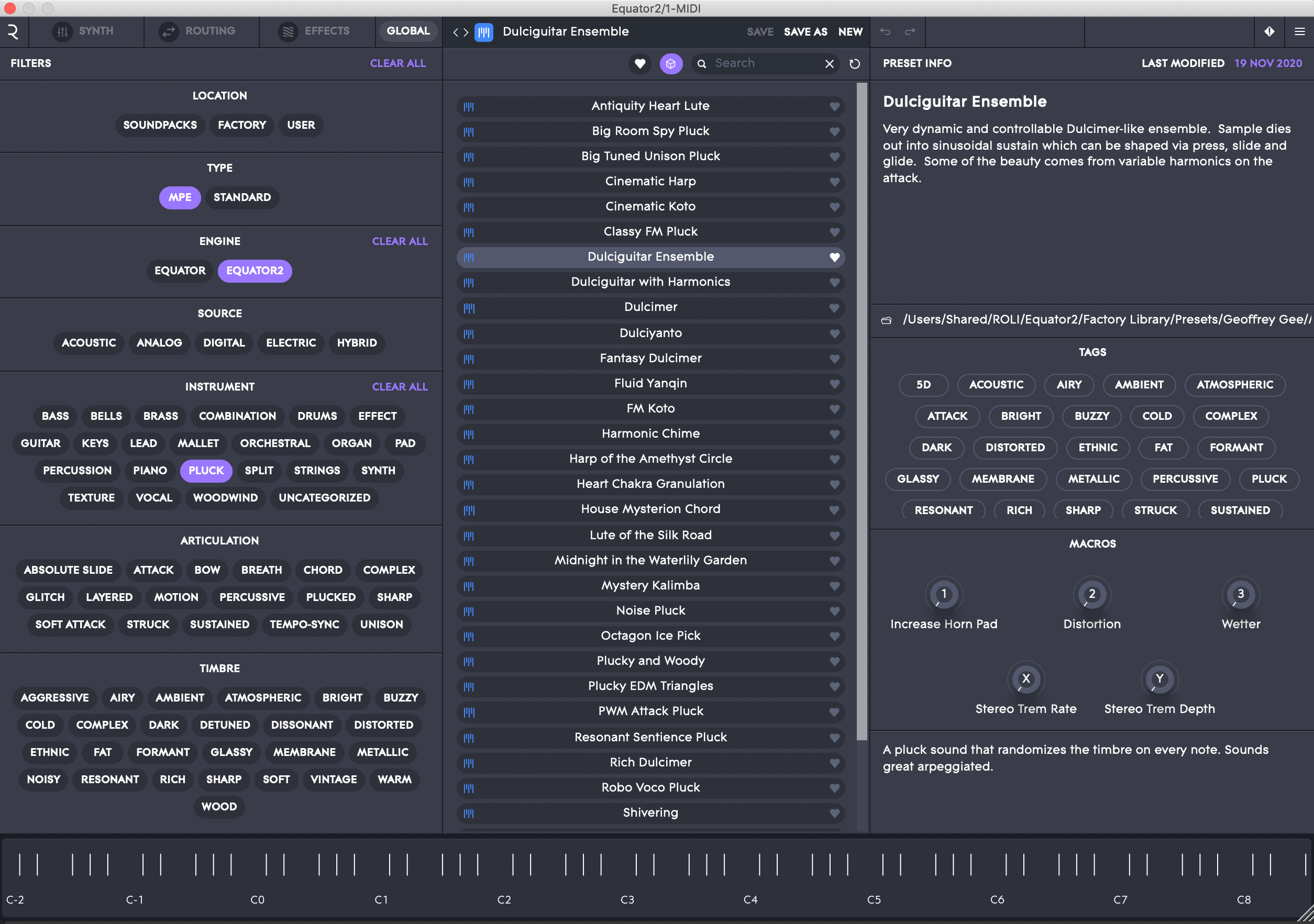
Task: Click SAVE AS button
Action: (x=805, y=32)
